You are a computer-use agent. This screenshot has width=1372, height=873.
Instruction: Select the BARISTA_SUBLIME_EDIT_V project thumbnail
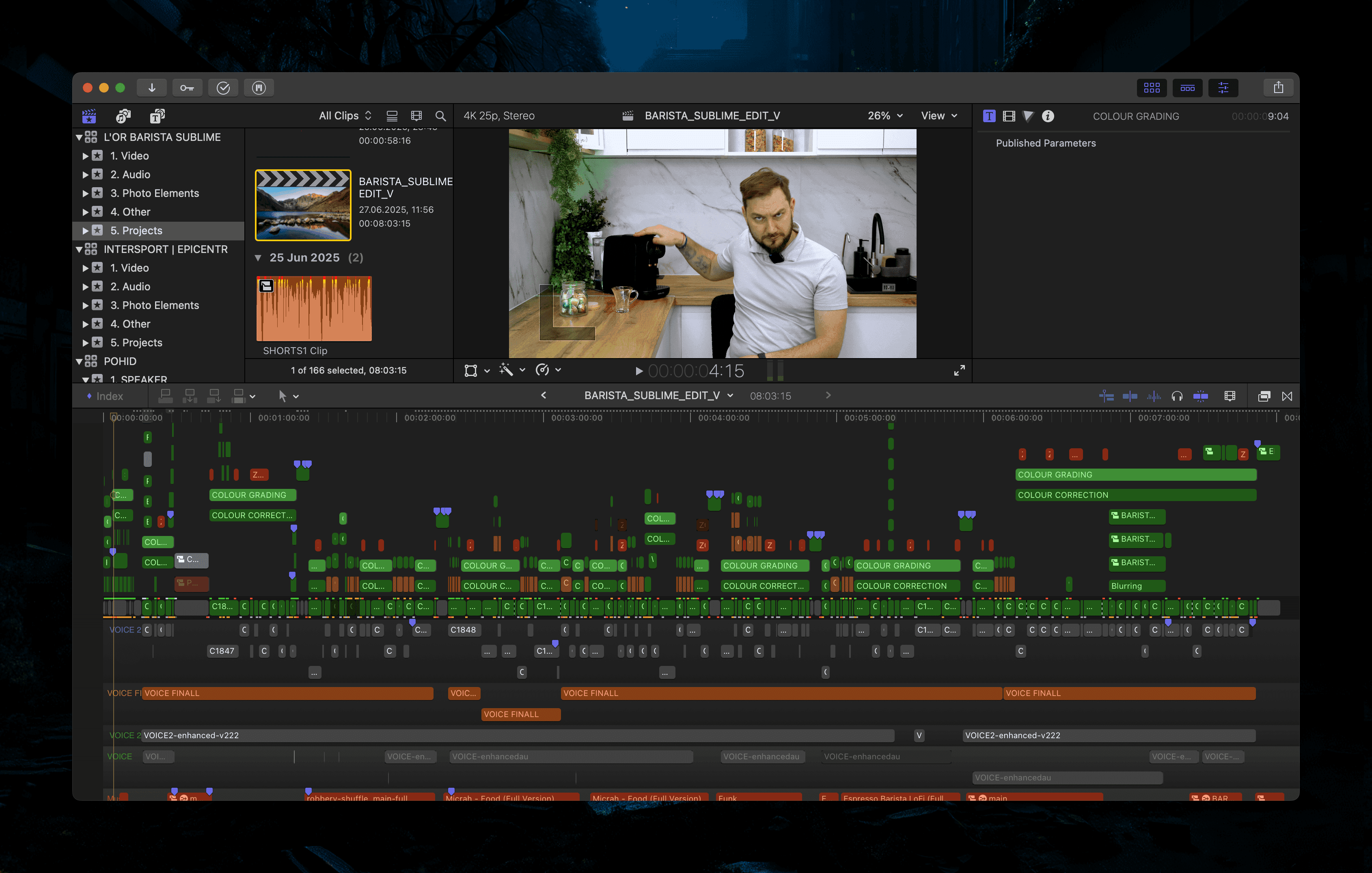point(303,205)
